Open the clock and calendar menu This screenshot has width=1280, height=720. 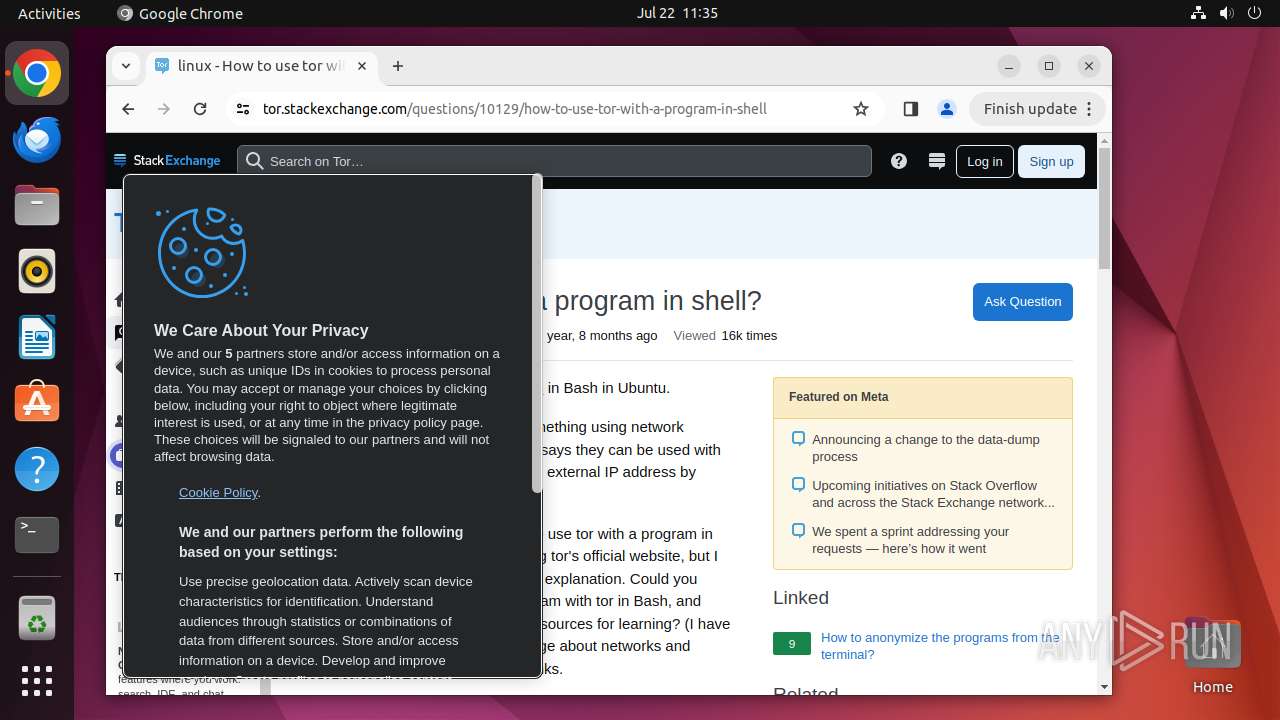[x=678, y=13]
